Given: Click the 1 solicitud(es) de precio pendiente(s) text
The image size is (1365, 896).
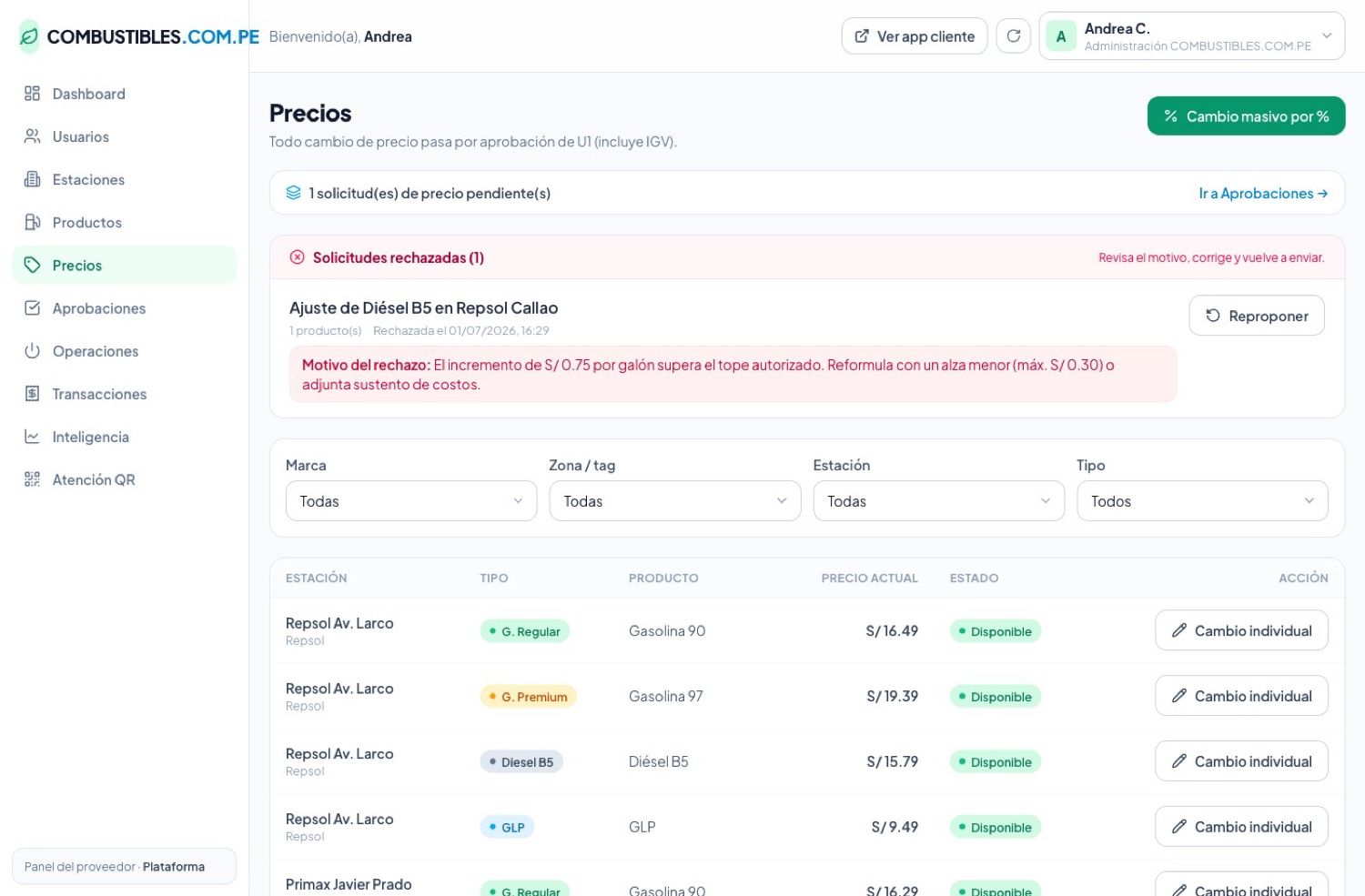Looking at the screenshot, I should [430, 193].
